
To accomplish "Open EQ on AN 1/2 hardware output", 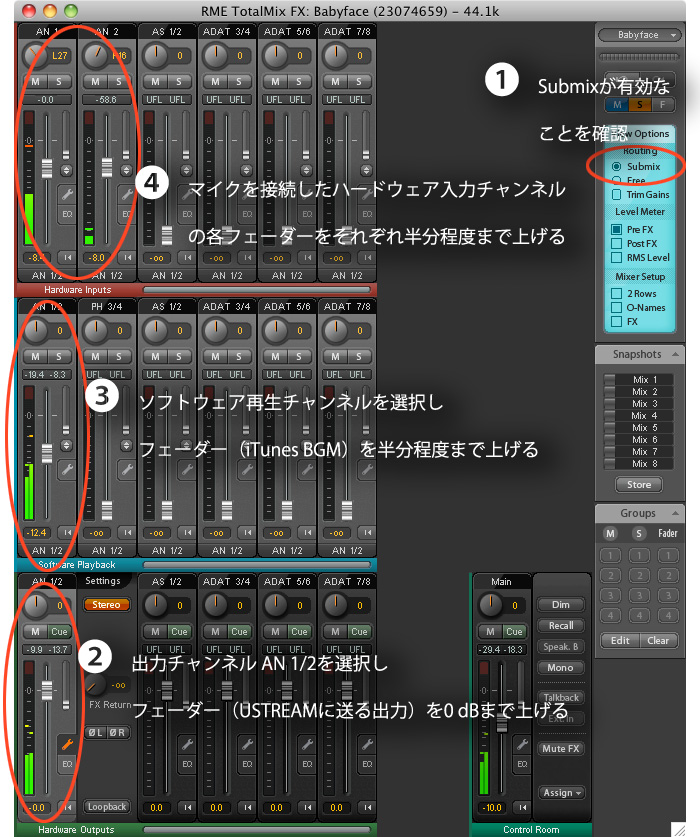I will pos(67,764).
